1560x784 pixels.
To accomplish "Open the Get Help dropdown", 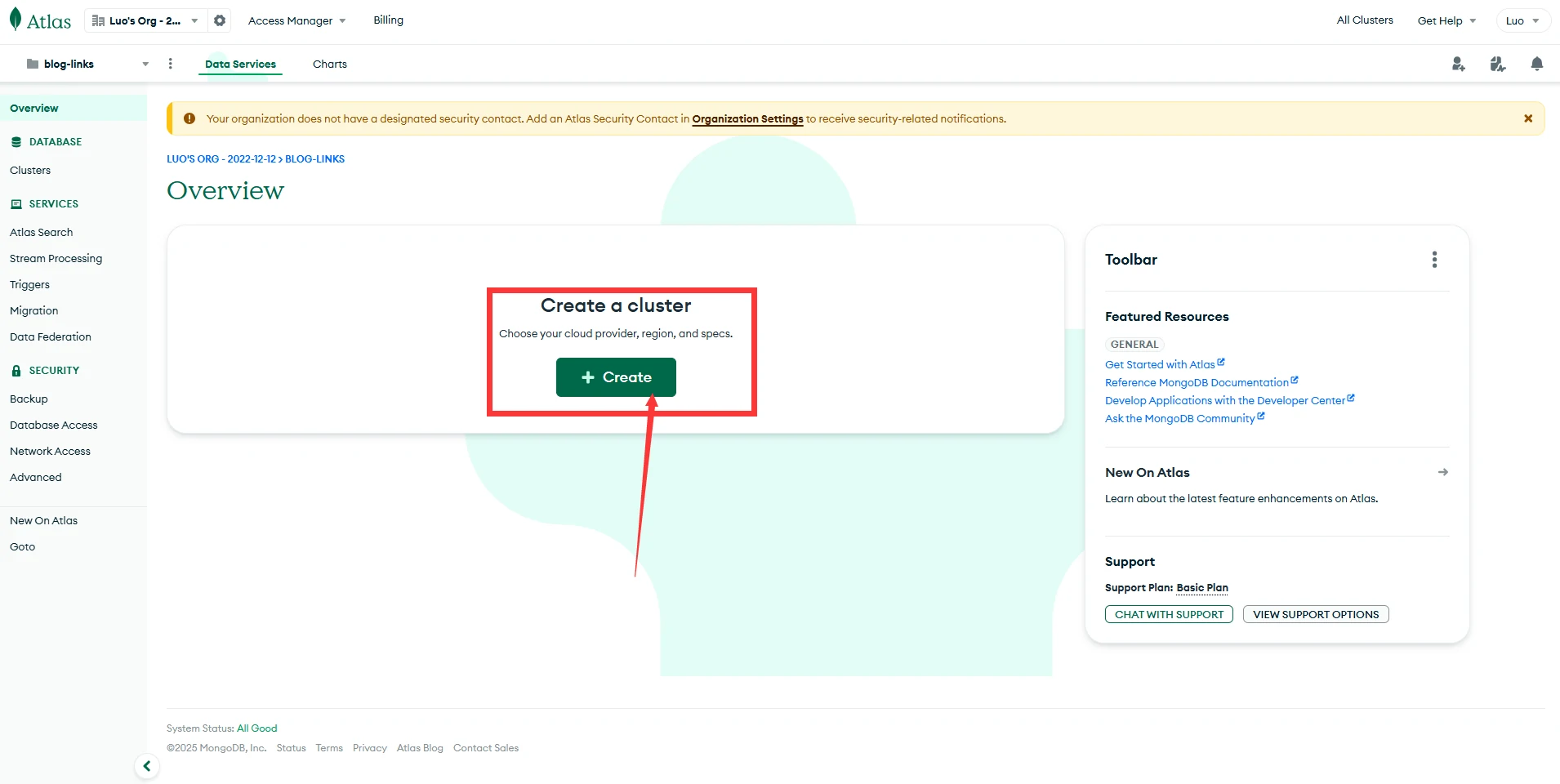I will tap(1446, 20).
